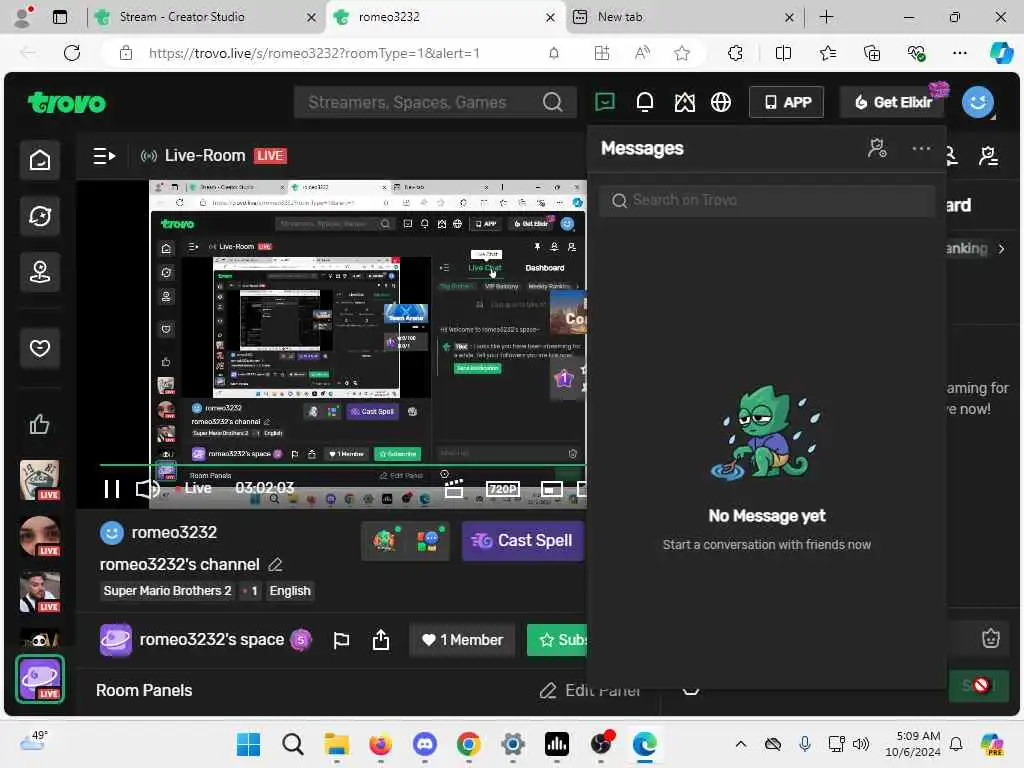Report the space using the flag icon
Viewport: 1024px width, 768px height.
tap(341, 640)
